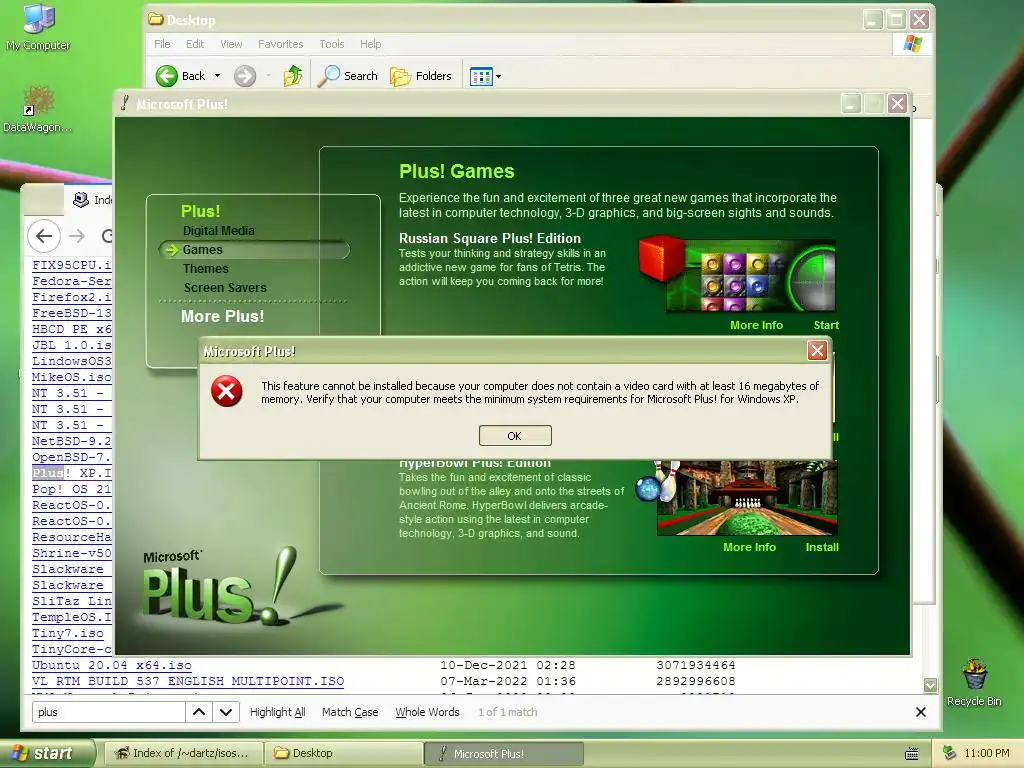
Task: Open the Ubuntu 20.04 x64.iso link
Action: (x=112, y=665)
